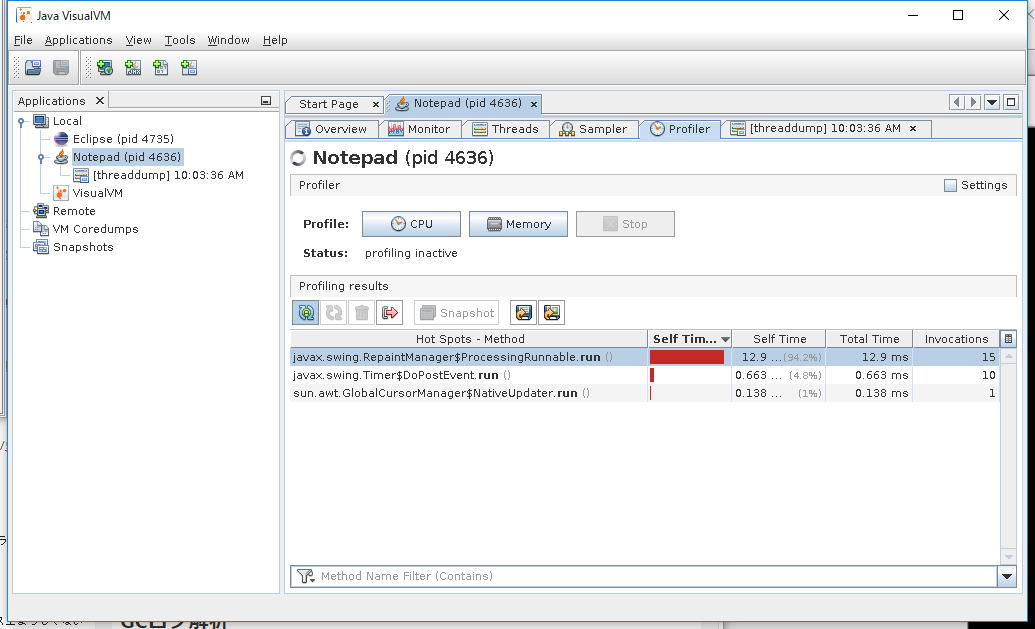Start Memory profiling
Screen dimensions: 1035x629
click(518, 224)
